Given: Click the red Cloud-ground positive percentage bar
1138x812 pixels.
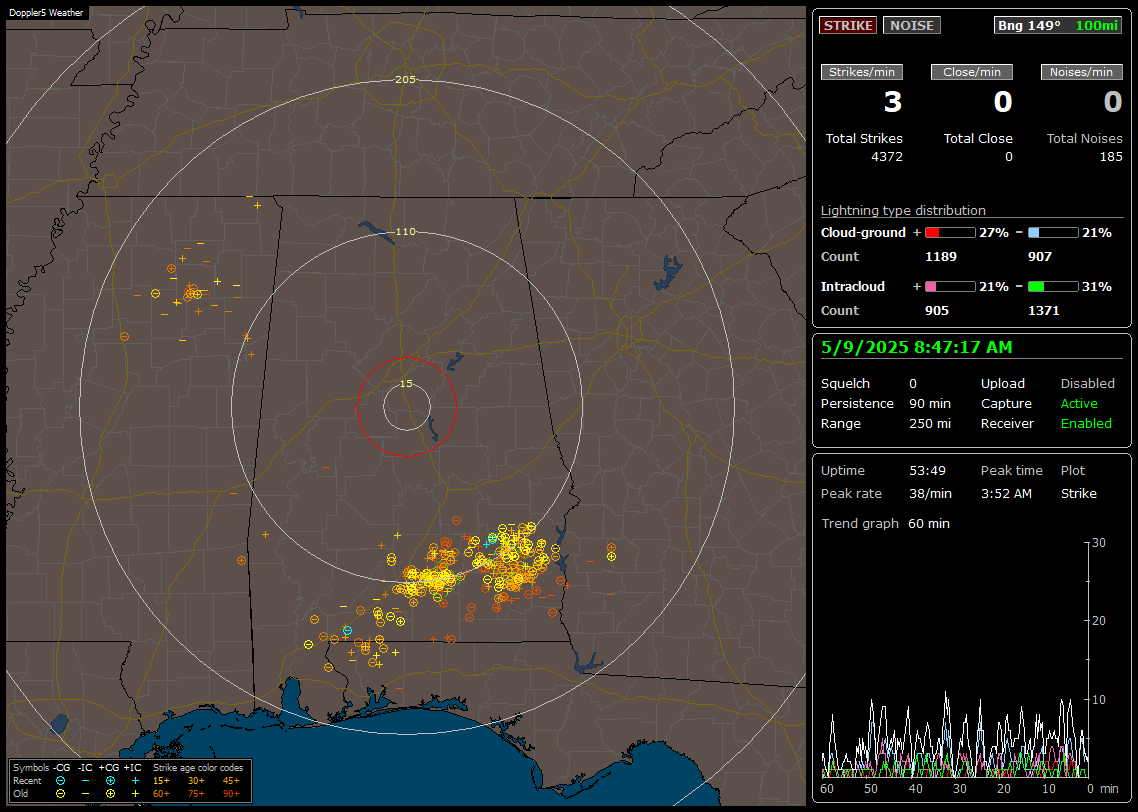Looking at the screenshot, I should click(x=950, y=233).
